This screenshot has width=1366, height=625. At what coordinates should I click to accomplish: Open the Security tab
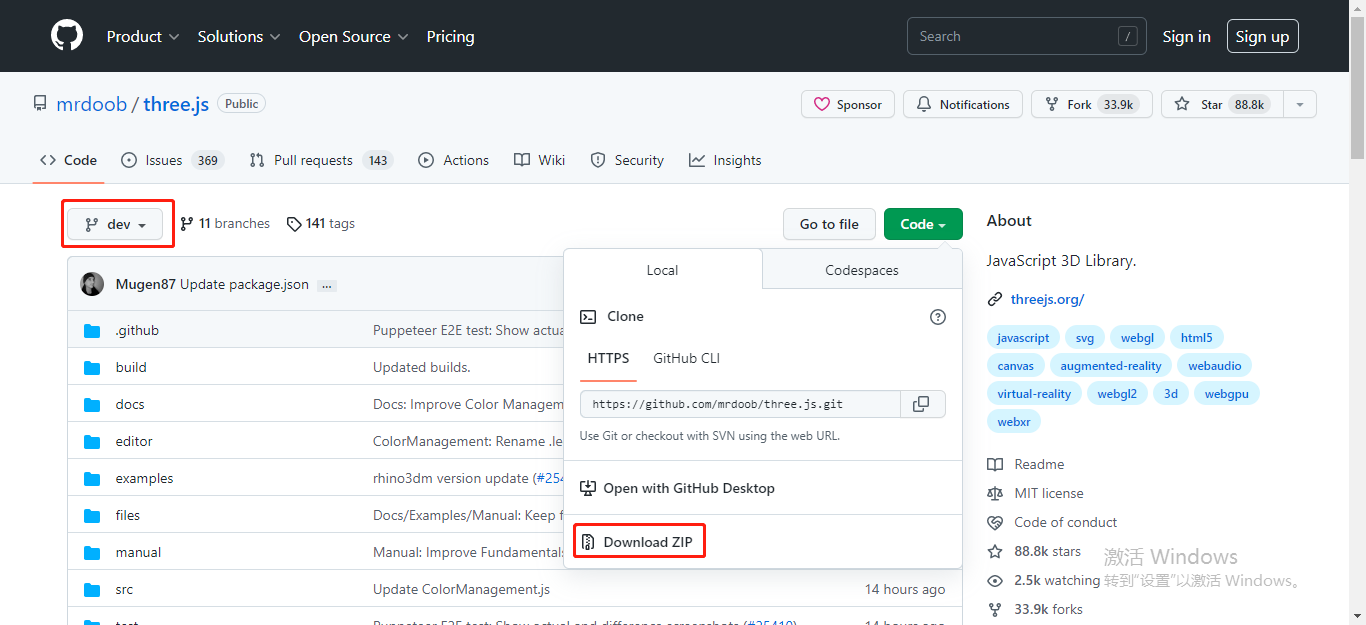click(627, 160)
